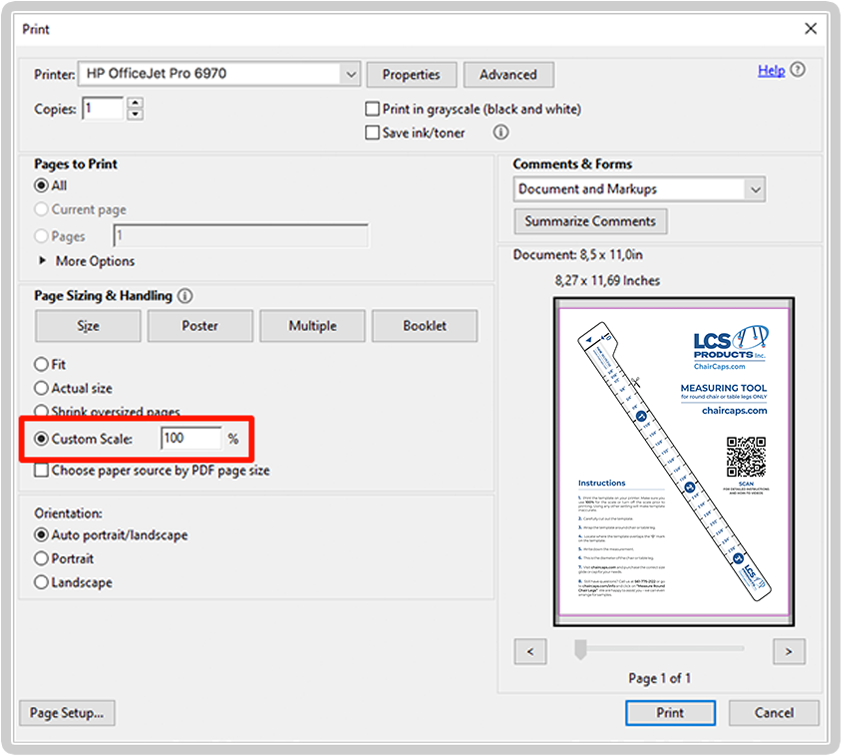
Task: Switch to the Size sizing tab
Action: click(x=88, y=325)
